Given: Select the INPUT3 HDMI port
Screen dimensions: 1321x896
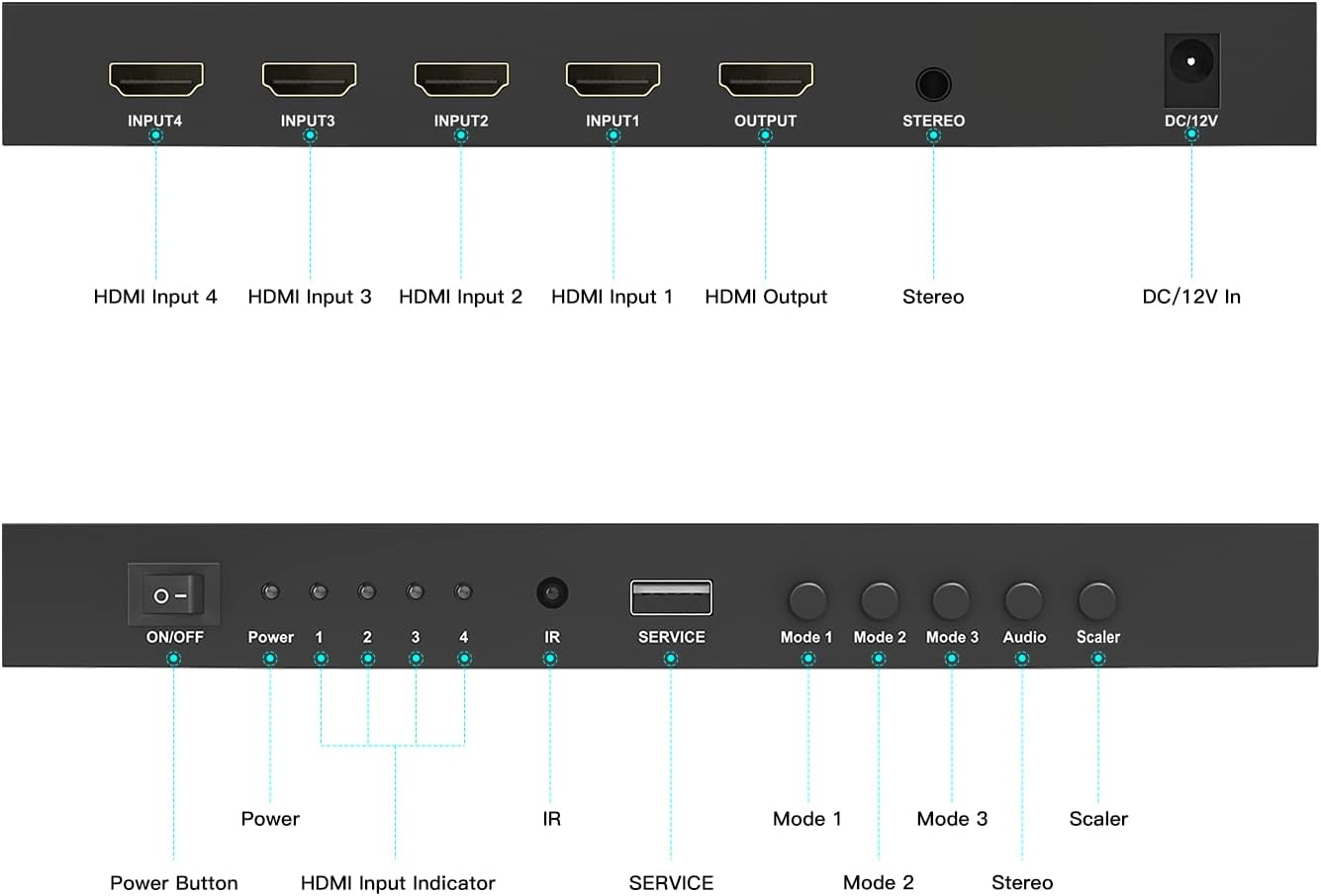Looking at the screenshot, I should click(309, 79).
